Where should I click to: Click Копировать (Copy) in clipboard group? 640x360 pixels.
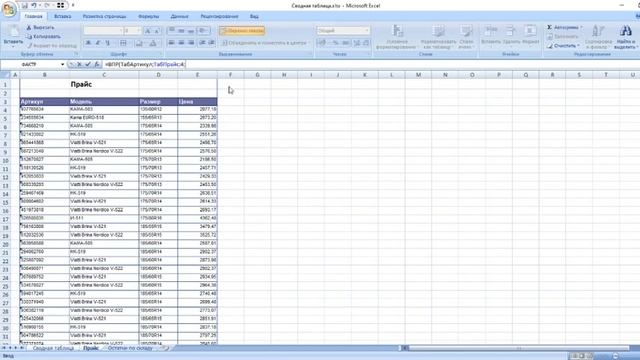point(43,36)
